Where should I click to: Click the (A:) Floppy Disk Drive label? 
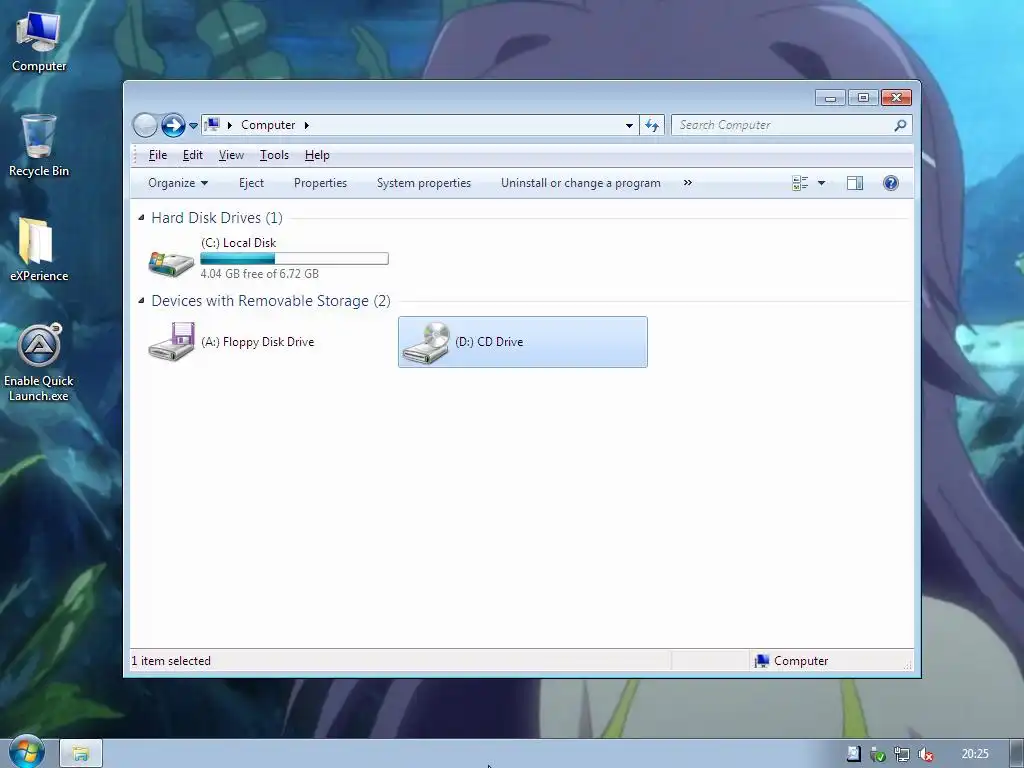pyautogui.click(x=257, y=342)
